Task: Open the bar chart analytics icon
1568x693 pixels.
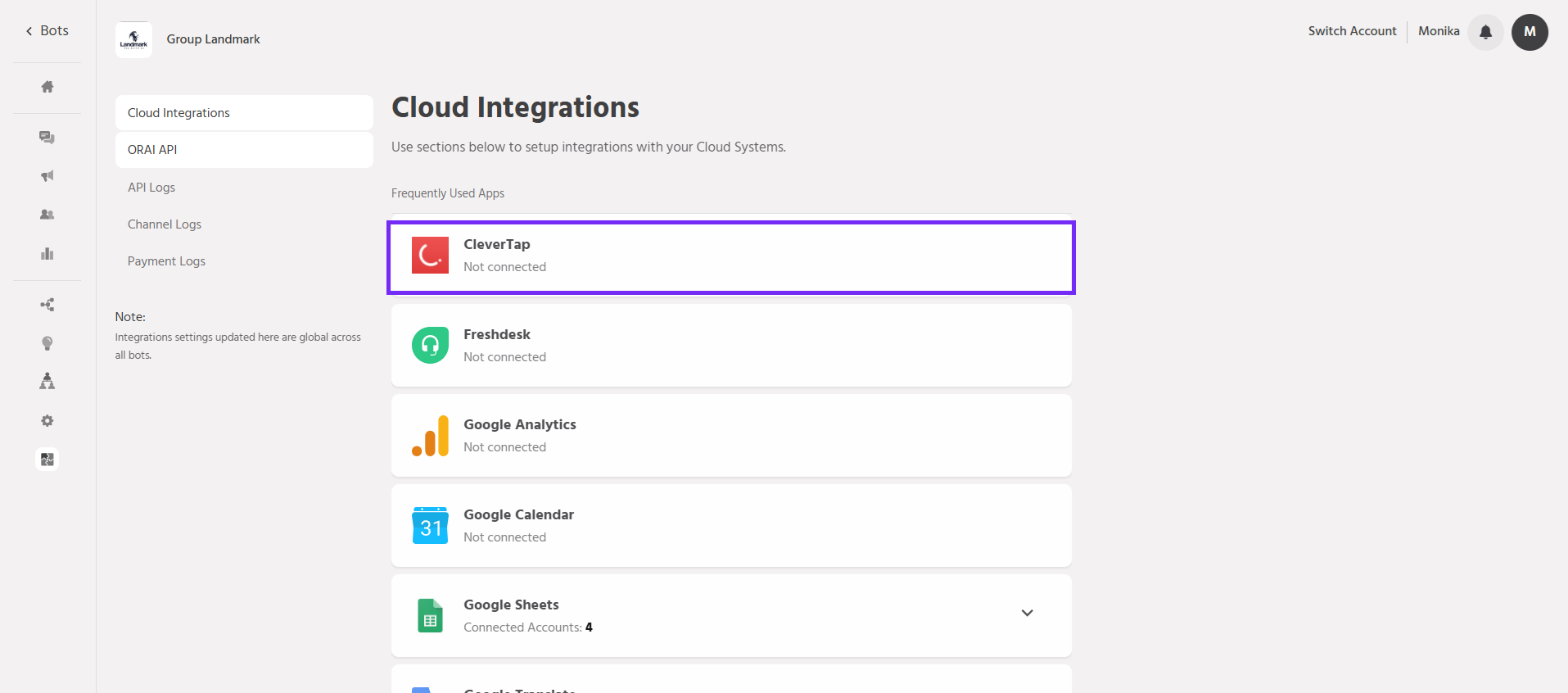Action: pos(47,254)
